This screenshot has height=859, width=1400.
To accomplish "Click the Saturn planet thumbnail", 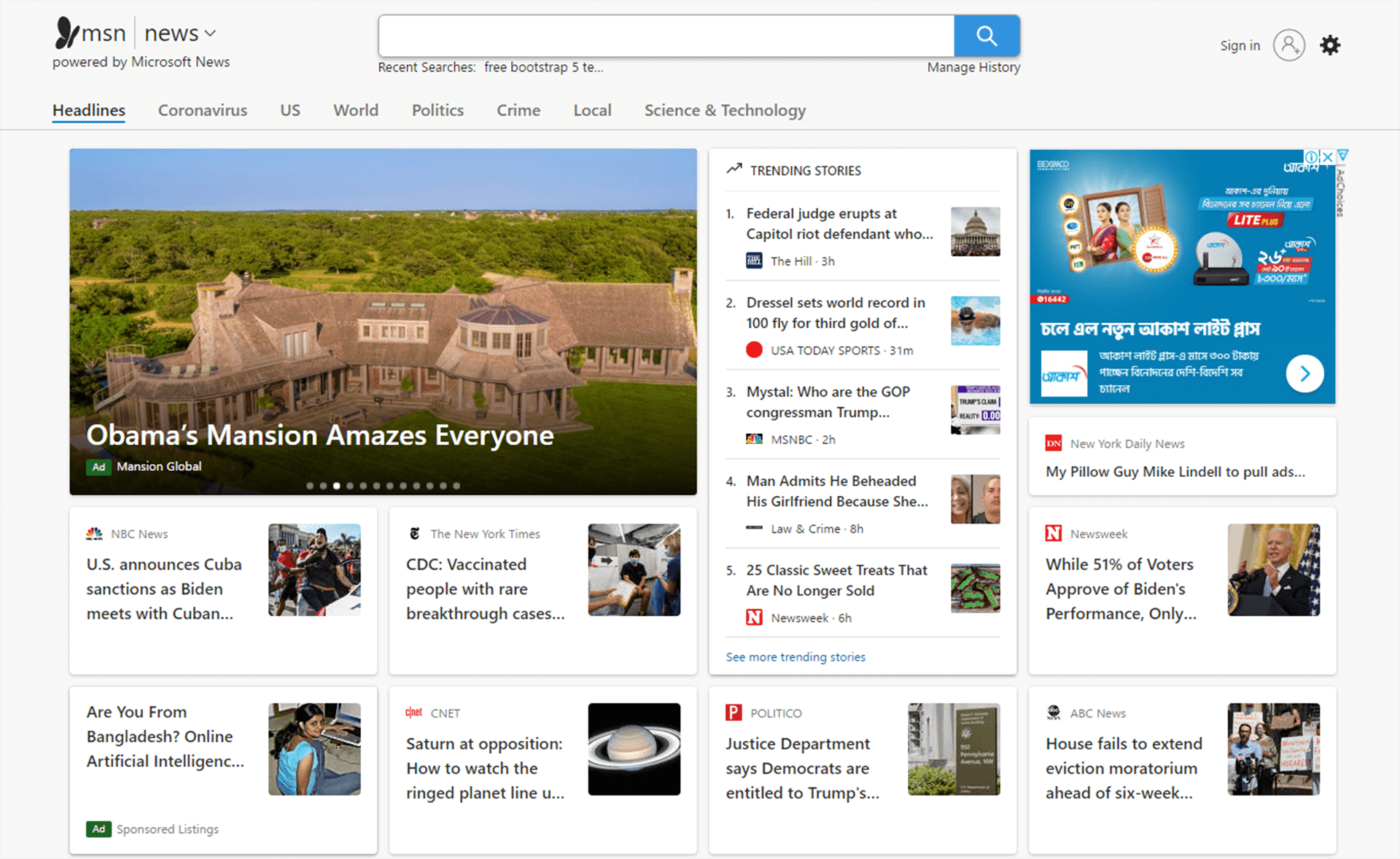I will coord(634,749).
